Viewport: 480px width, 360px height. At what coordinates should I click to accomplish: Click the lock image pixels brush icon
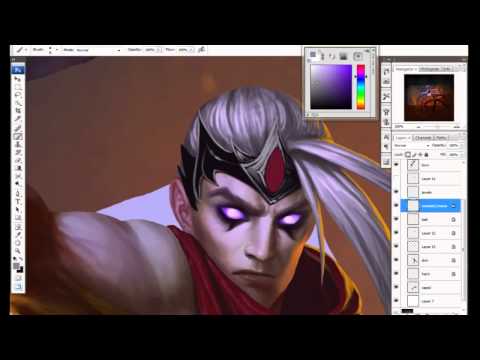click(414, 154)
